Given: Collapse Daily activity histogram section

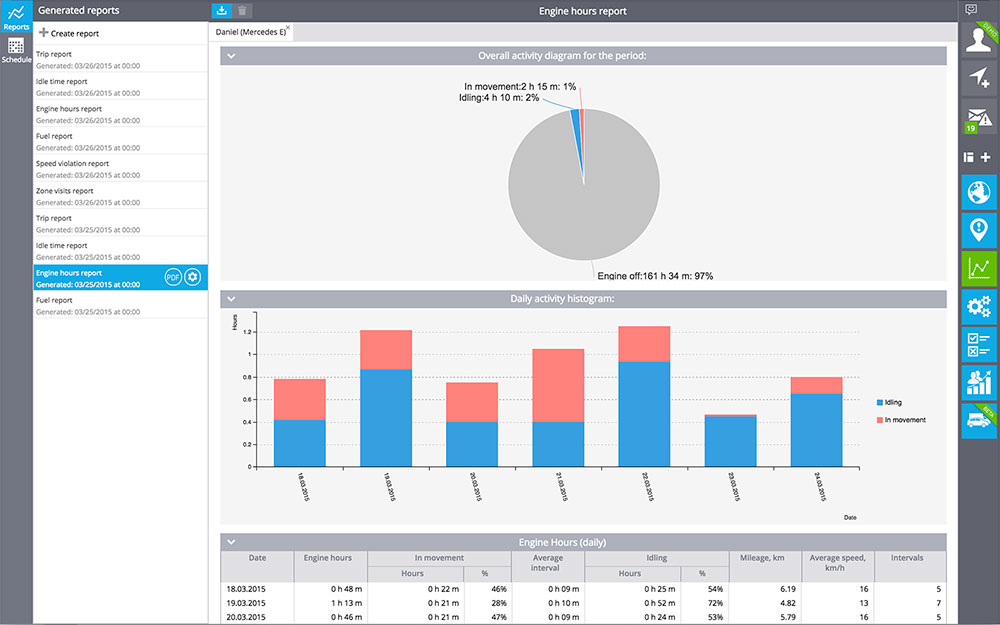Looking at the screenshot, I should pyautogui.click(x=231, y=299).
